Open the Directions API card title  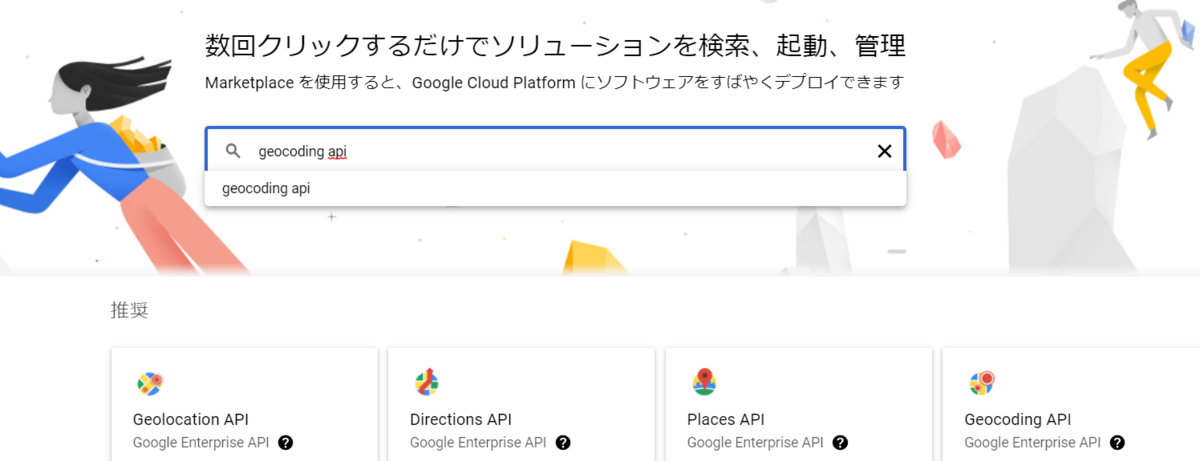coord(461,419)
